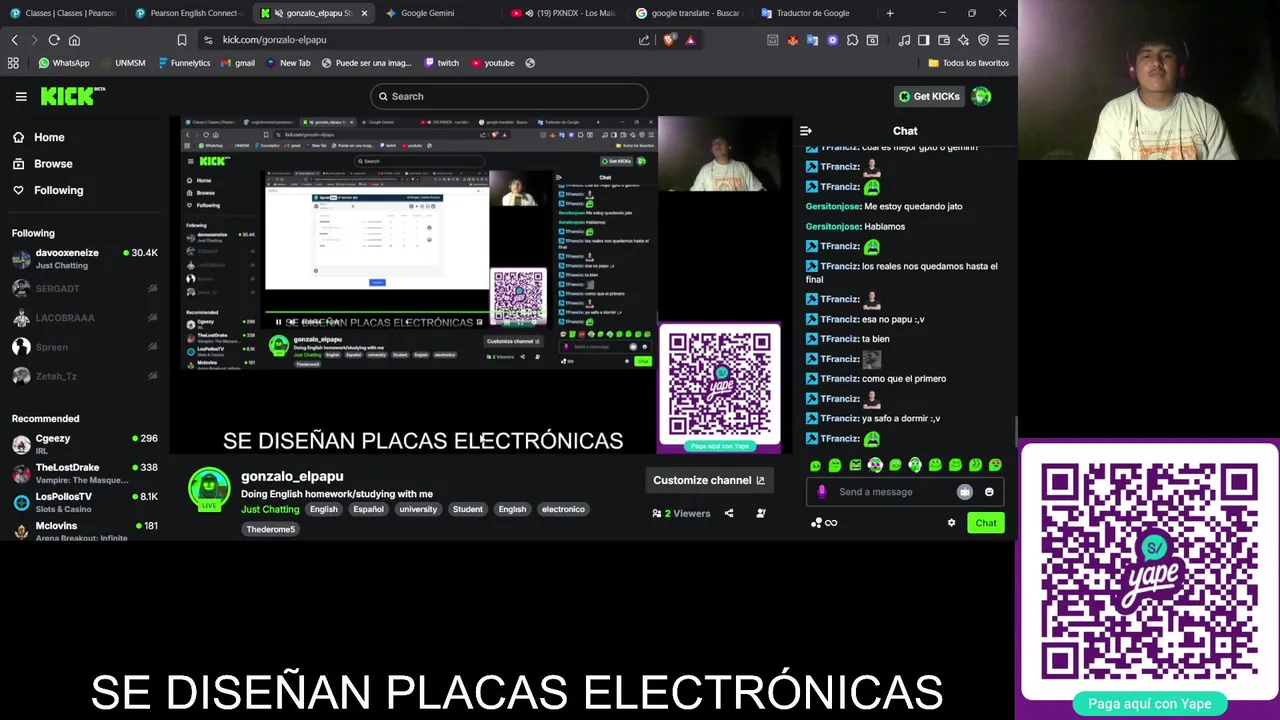Open twitch bookmark
This screenshot has height=720, width=1280.
pos(442,63)
